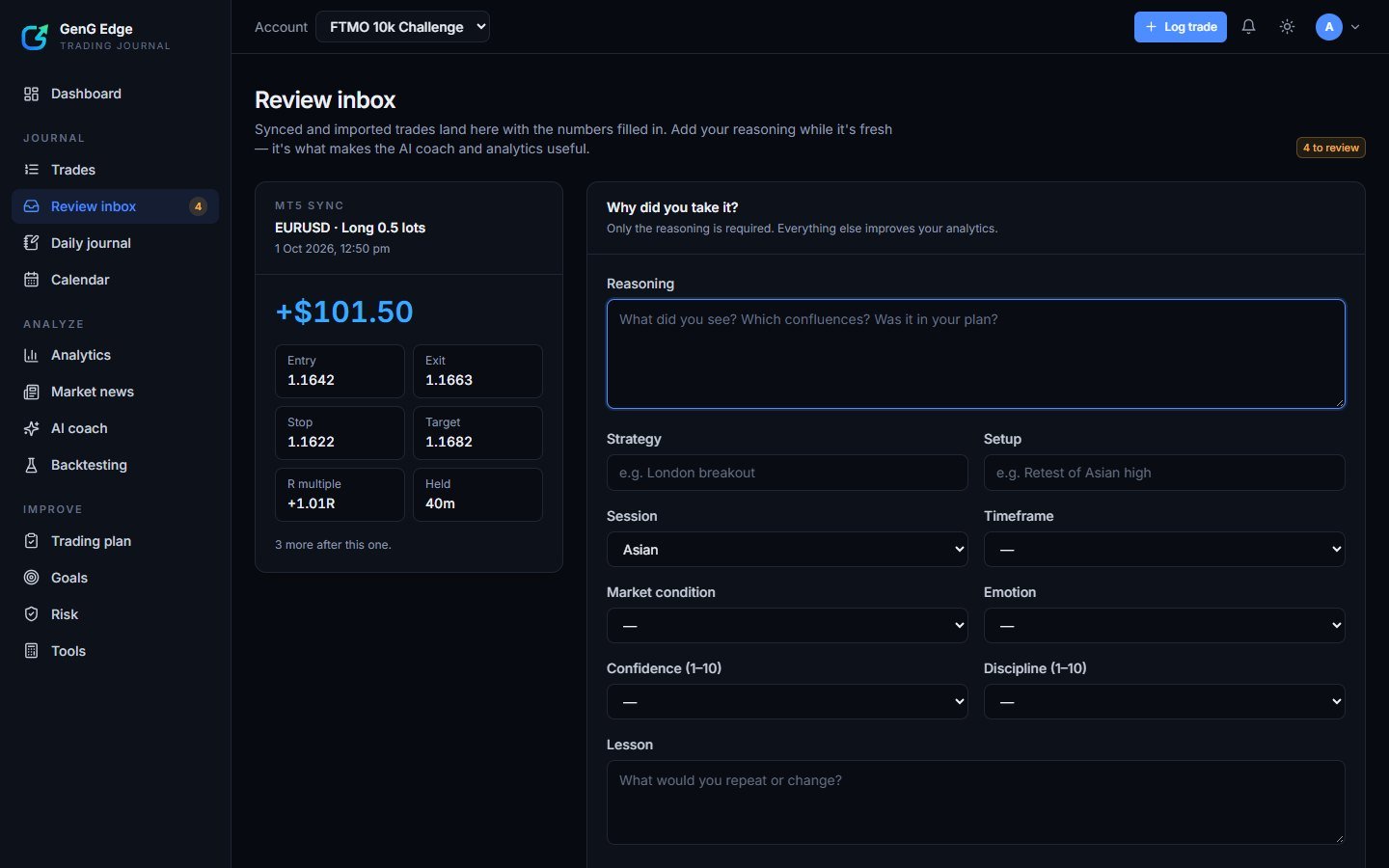Click the '3 more after this one.' text
The image size is (1389, 868).
tap(333, 545)
